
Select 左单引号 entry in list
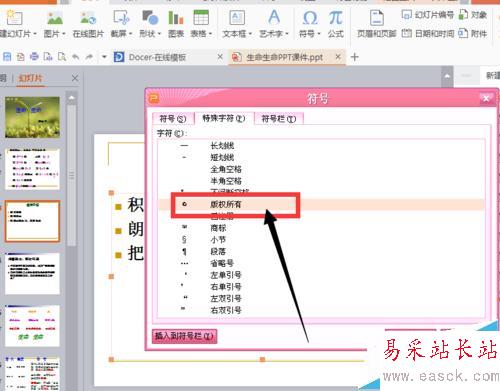pos(321,275)
